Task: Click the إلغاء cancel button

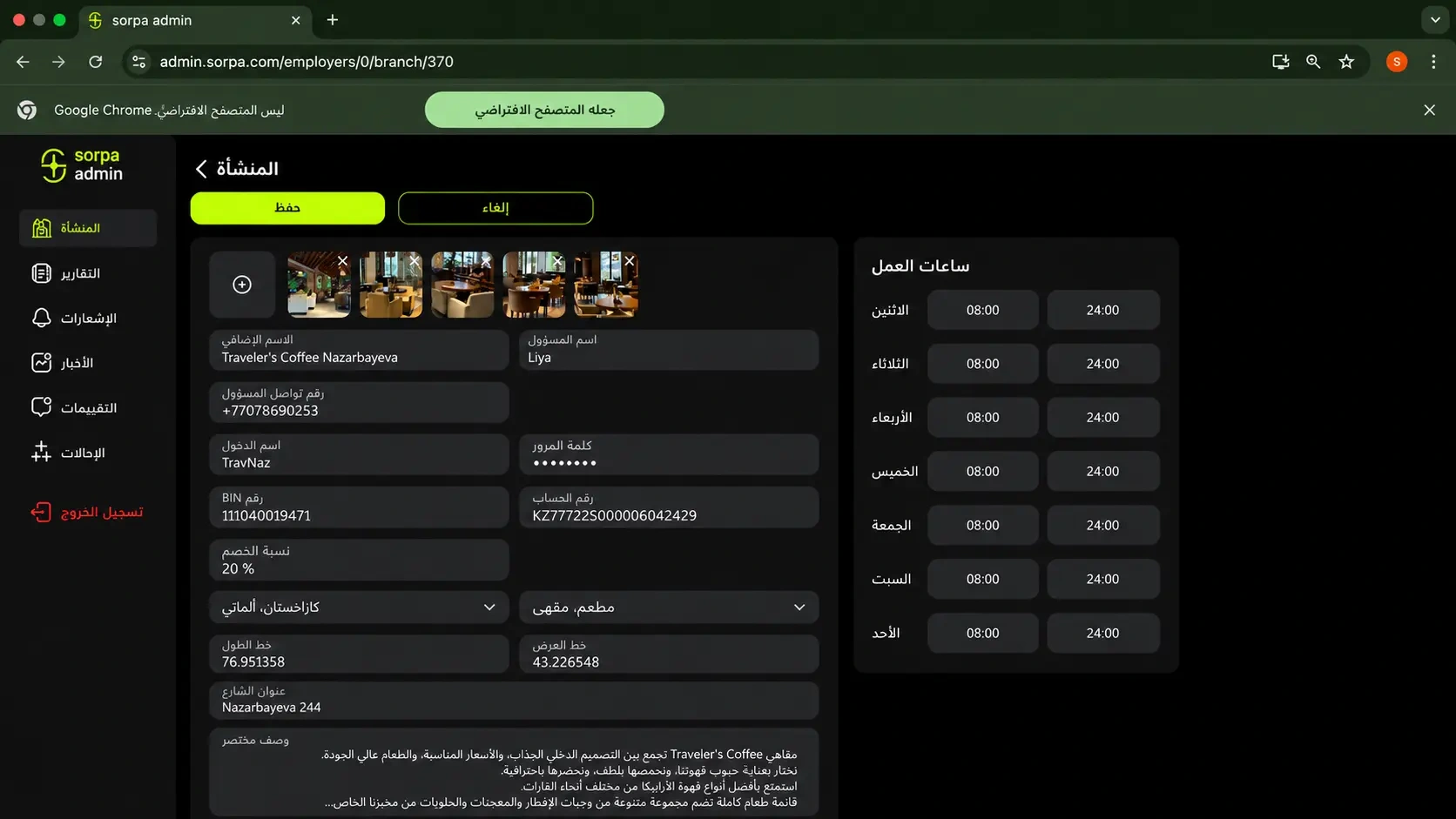Action: tap(495, 208)
